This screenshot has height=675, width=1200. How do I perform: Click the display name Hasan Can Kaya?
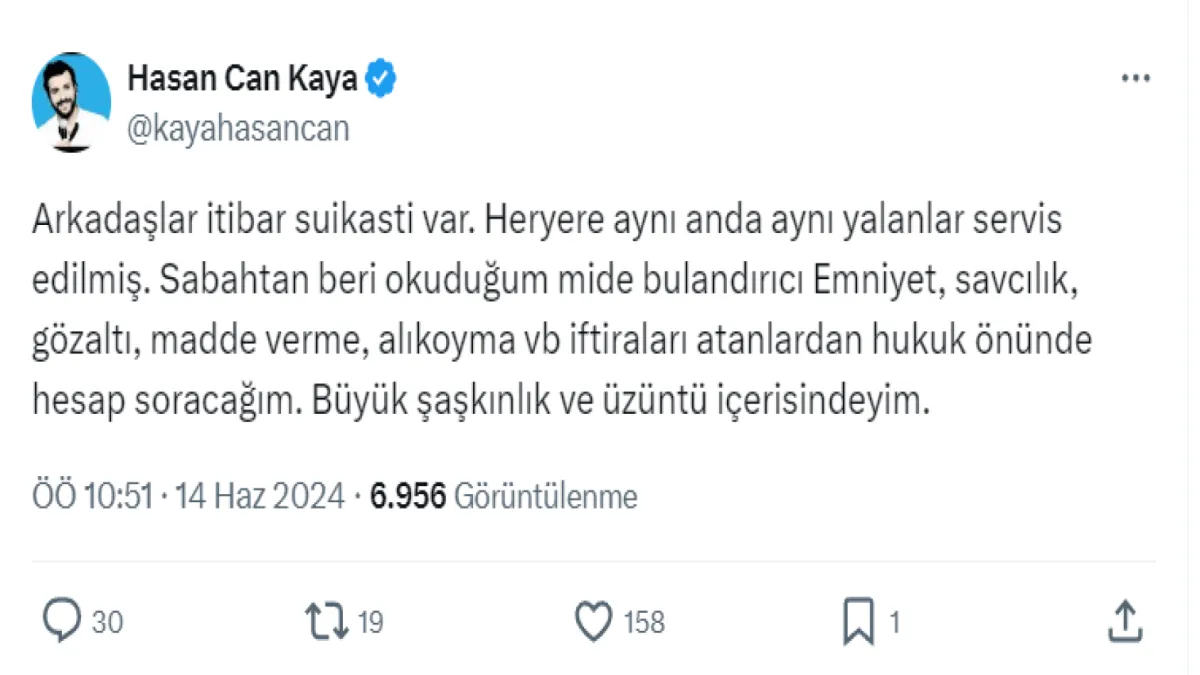(x=242, y=79)
